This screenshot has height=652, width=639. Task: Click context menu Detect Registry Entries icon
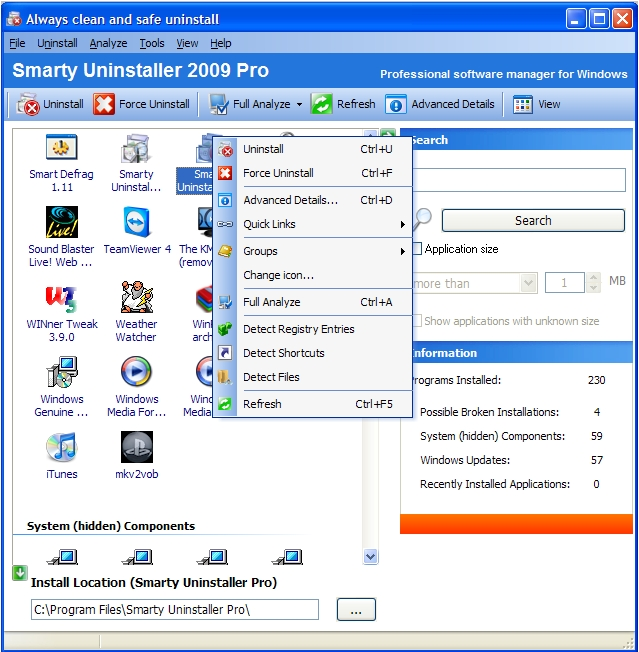pos(225,329)
